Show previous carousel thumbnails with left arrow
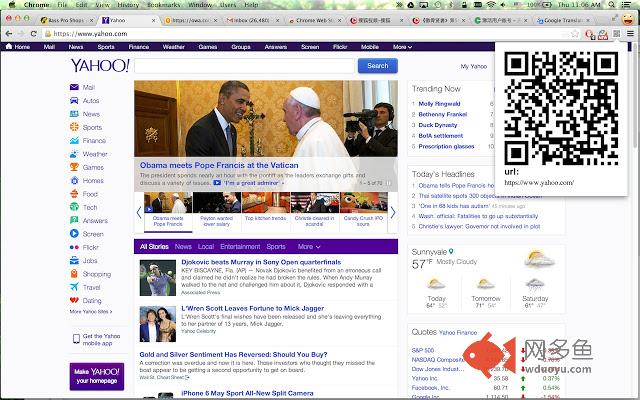Viewport: 640px width, 400px height. pos(139,212)
